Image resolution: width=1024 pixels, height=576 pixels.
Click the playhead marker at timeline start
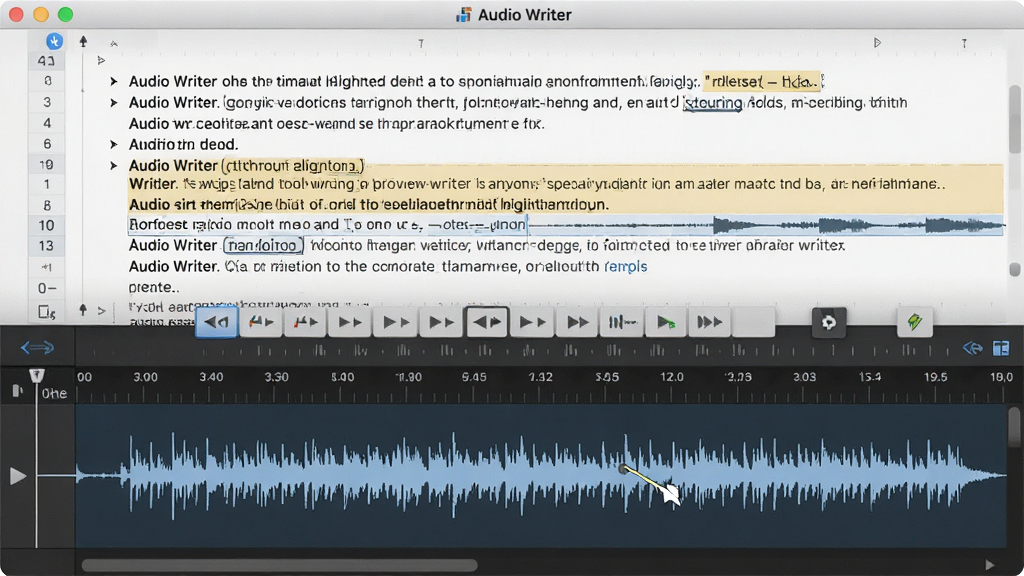[x=37, y=376]
